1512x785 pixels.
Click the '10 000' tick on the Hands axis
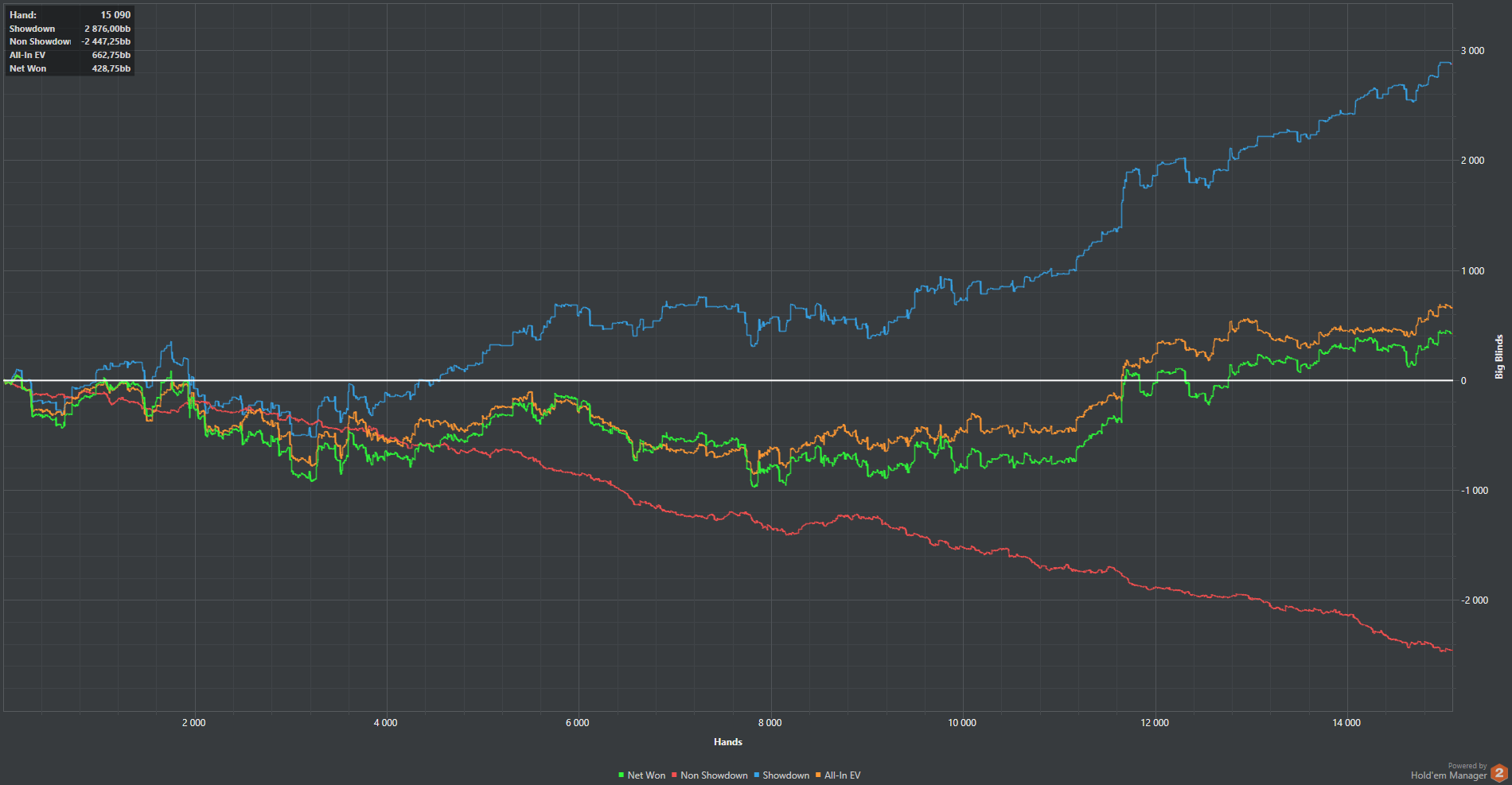(x=962, y=723)
